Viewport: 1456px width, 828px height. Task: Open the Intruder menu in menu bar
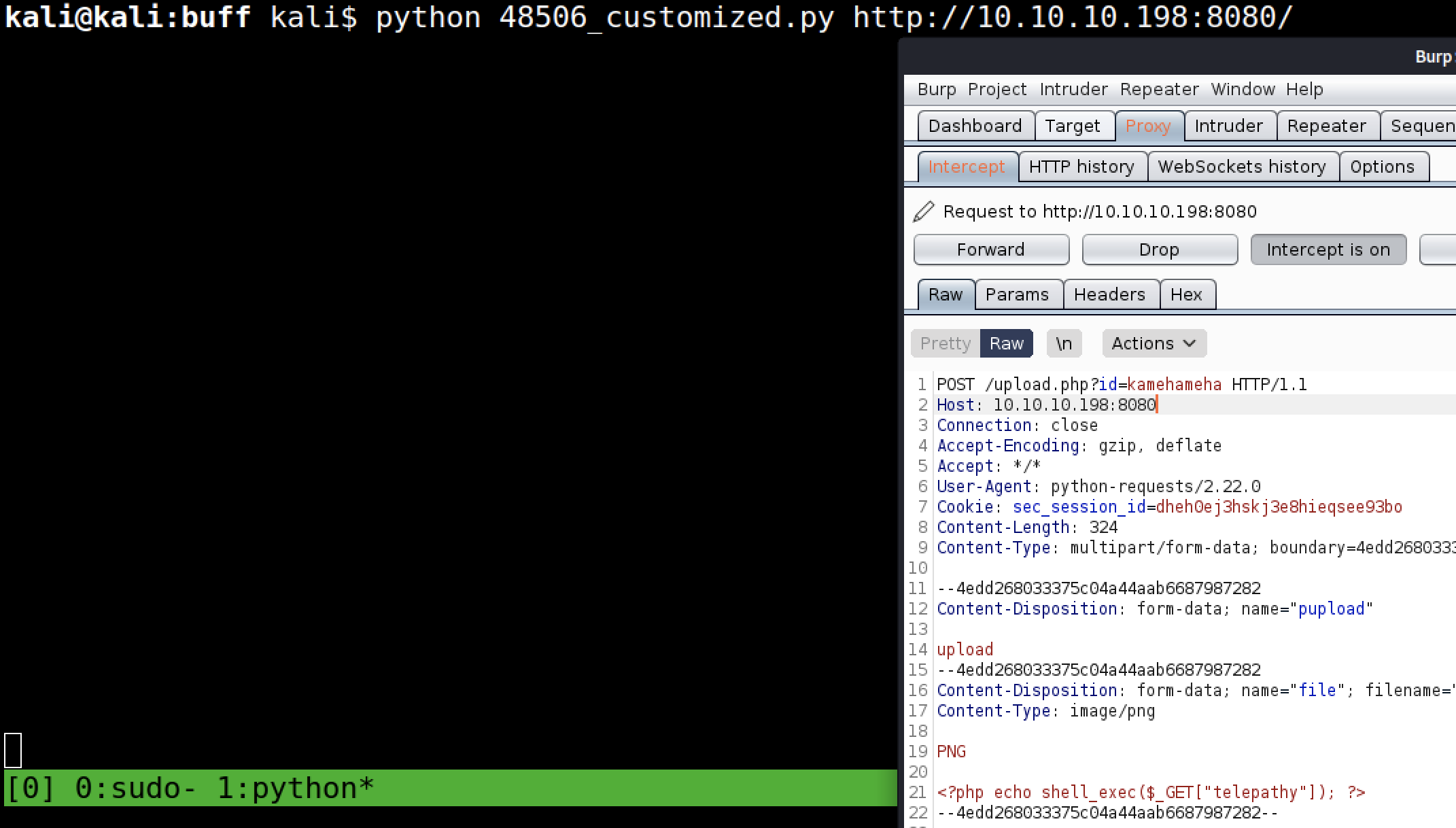click(x=1073, y=89)
